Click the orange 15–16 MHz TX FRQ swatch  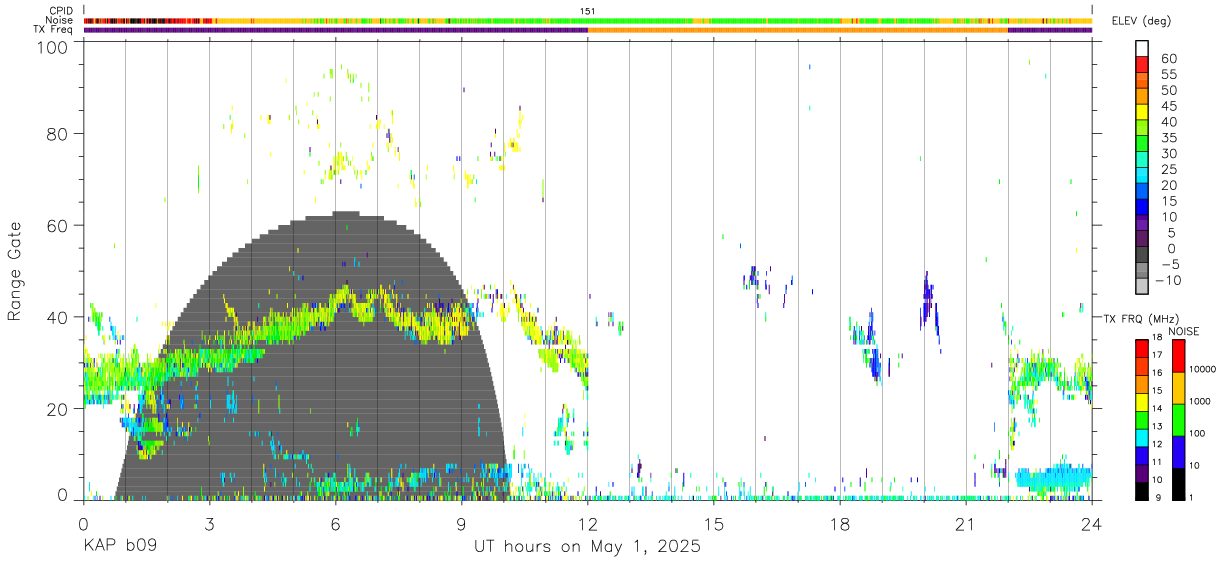coord(1142,382)
